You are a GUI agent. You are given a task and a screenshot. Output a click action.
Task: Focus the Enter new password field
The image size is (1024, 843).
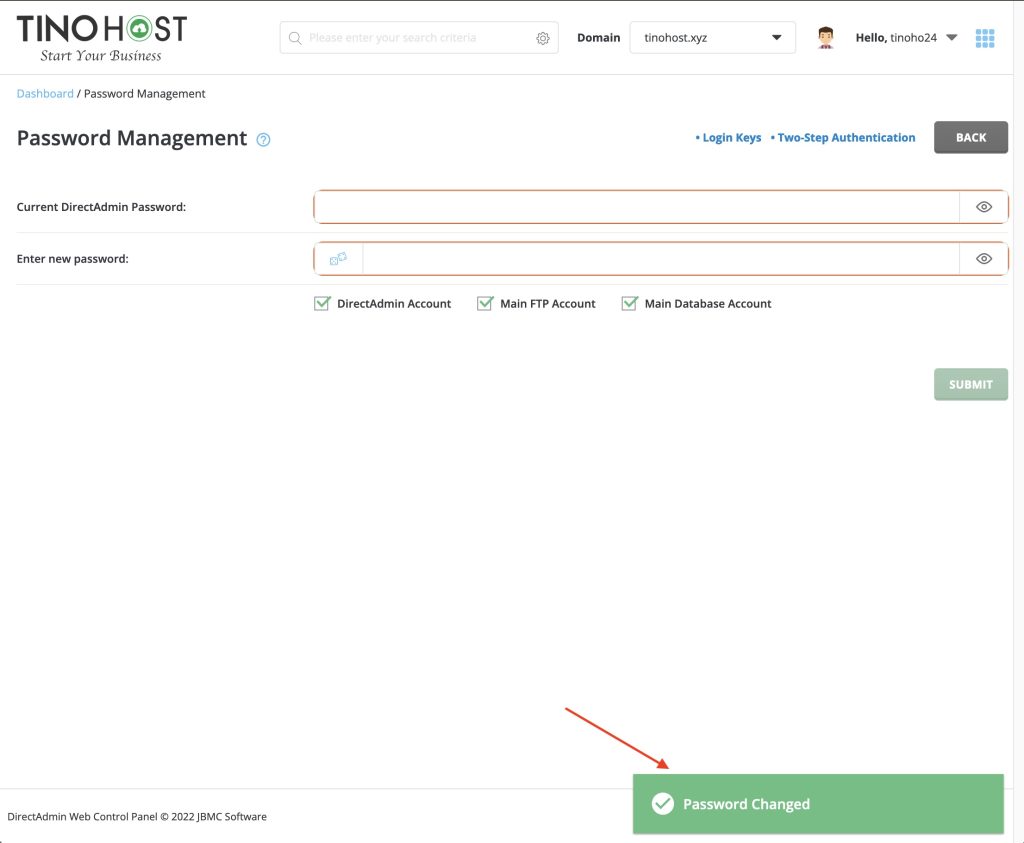[661, 259]
